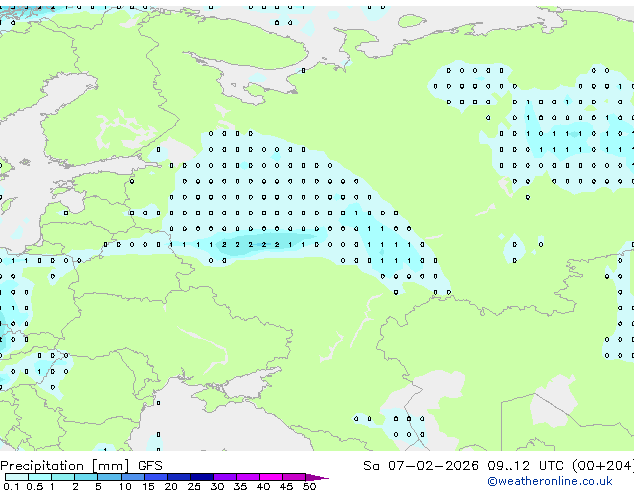The height and width of the screenshot is (490, 634).
Task: Click the "15" legend scale label
Action: (148, 486)
